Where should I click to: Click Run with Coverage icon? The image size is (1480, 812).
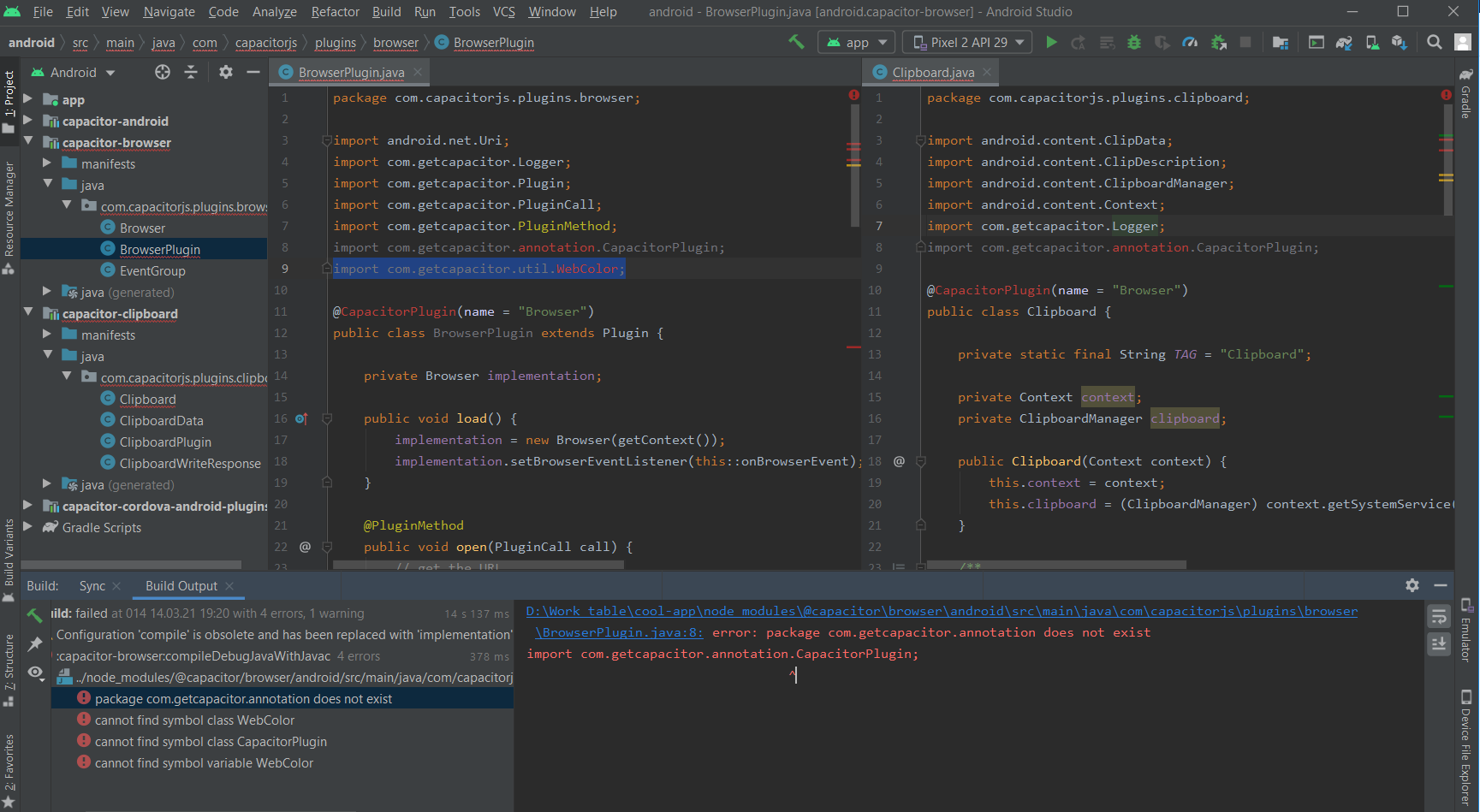pos(1162,42)
